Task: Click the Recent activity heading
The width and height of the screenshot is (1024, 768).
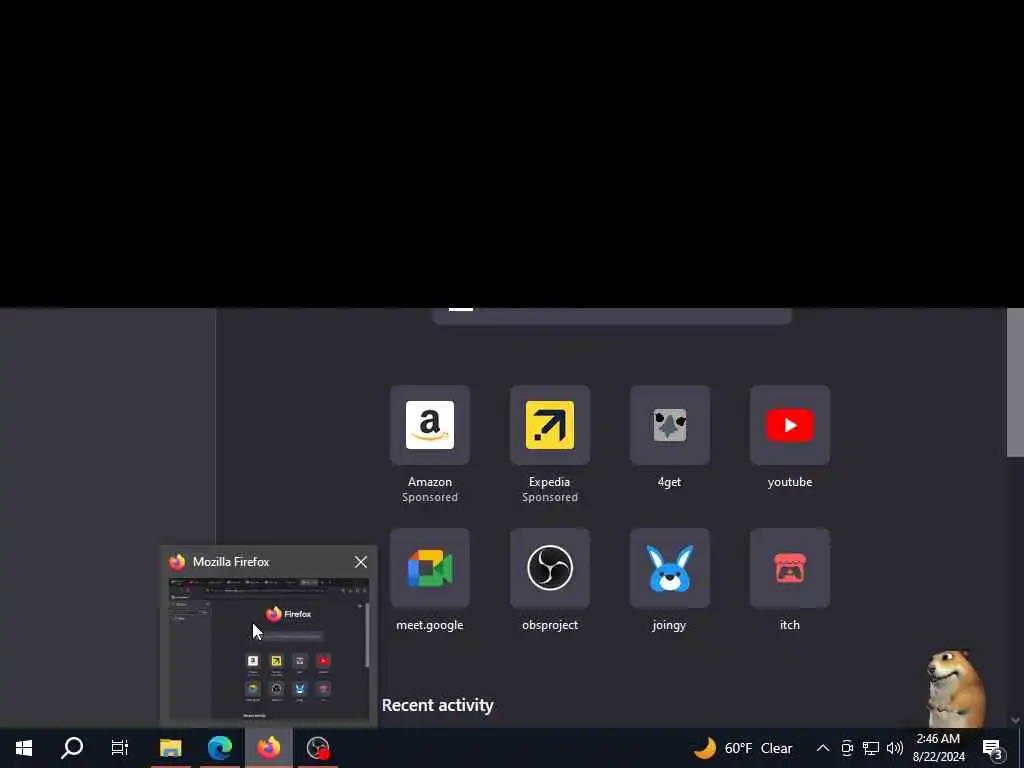Action: (438, 705)
